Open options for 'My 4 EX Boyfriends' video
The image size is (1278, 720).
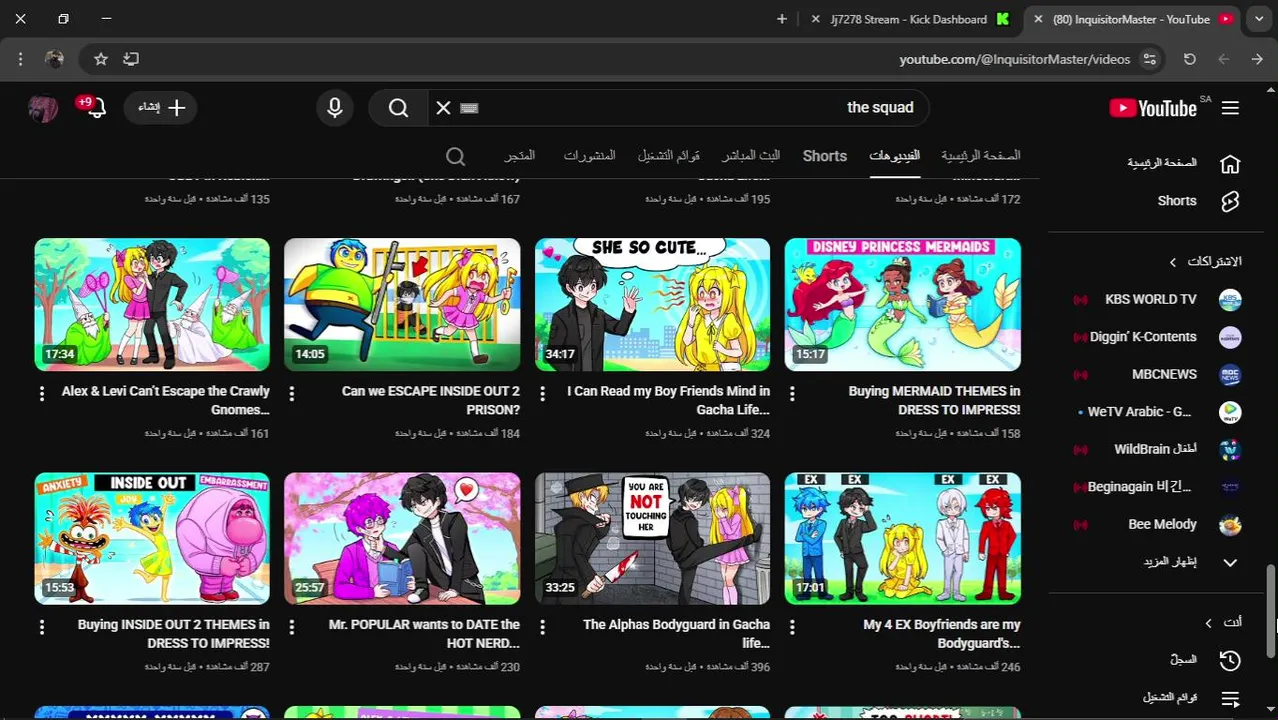(792, 628)
